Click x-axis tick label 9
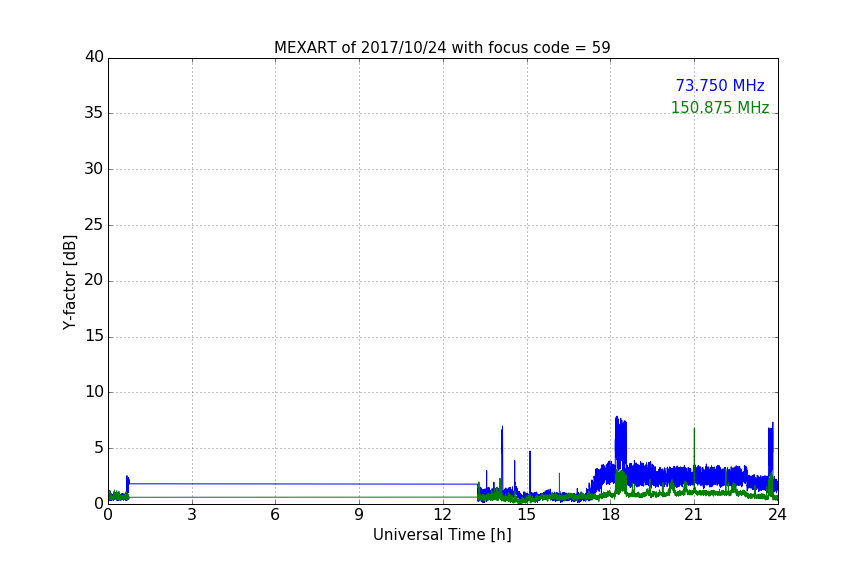Image resolution: width=864 pixels, height=576 pixels. [x=359, y=515]
